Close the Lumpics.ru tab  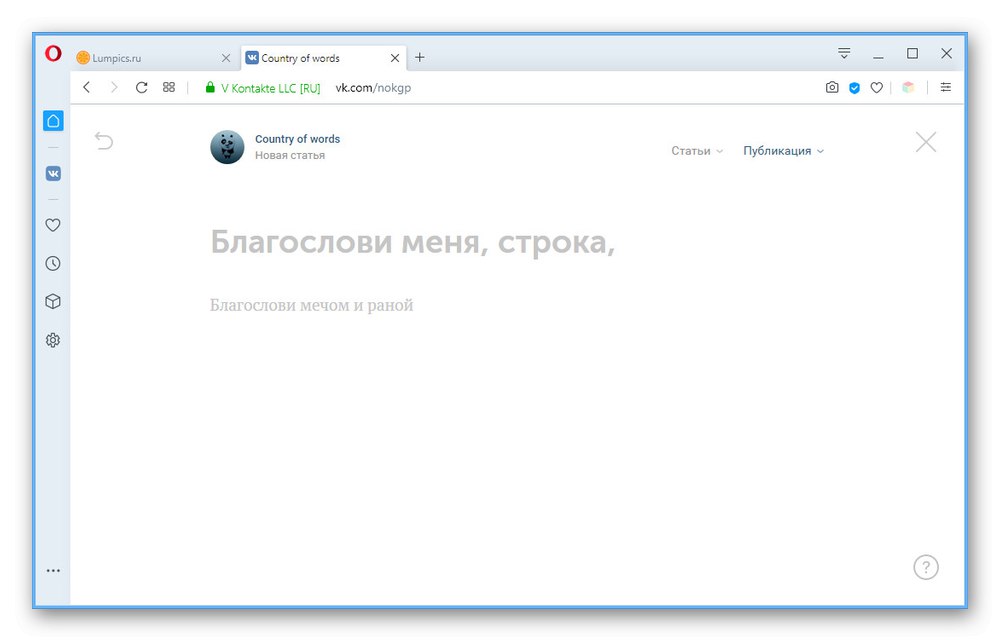pos(226,58)
